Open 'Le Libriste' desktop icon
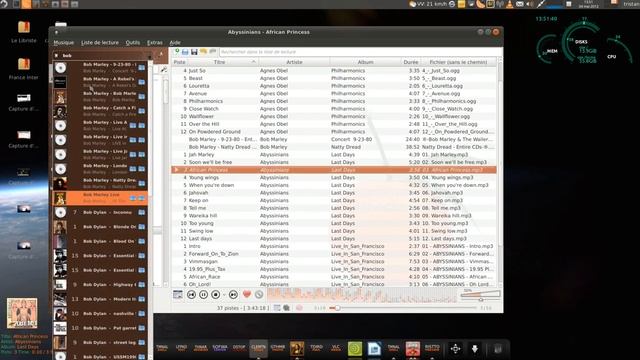 click(x=24, y=32)
